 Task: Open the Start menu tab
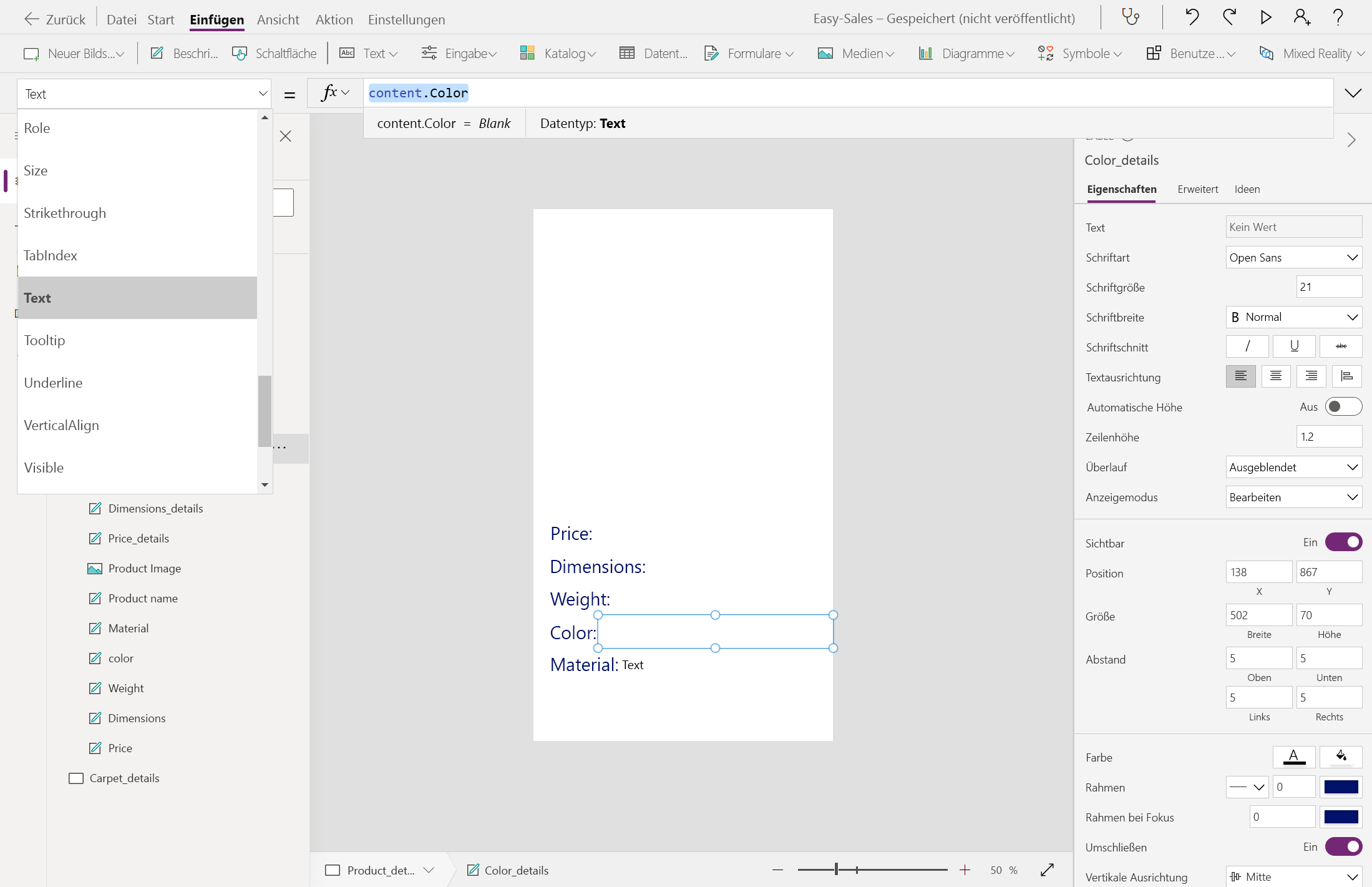pyautogui.click(x=161, y=19)
